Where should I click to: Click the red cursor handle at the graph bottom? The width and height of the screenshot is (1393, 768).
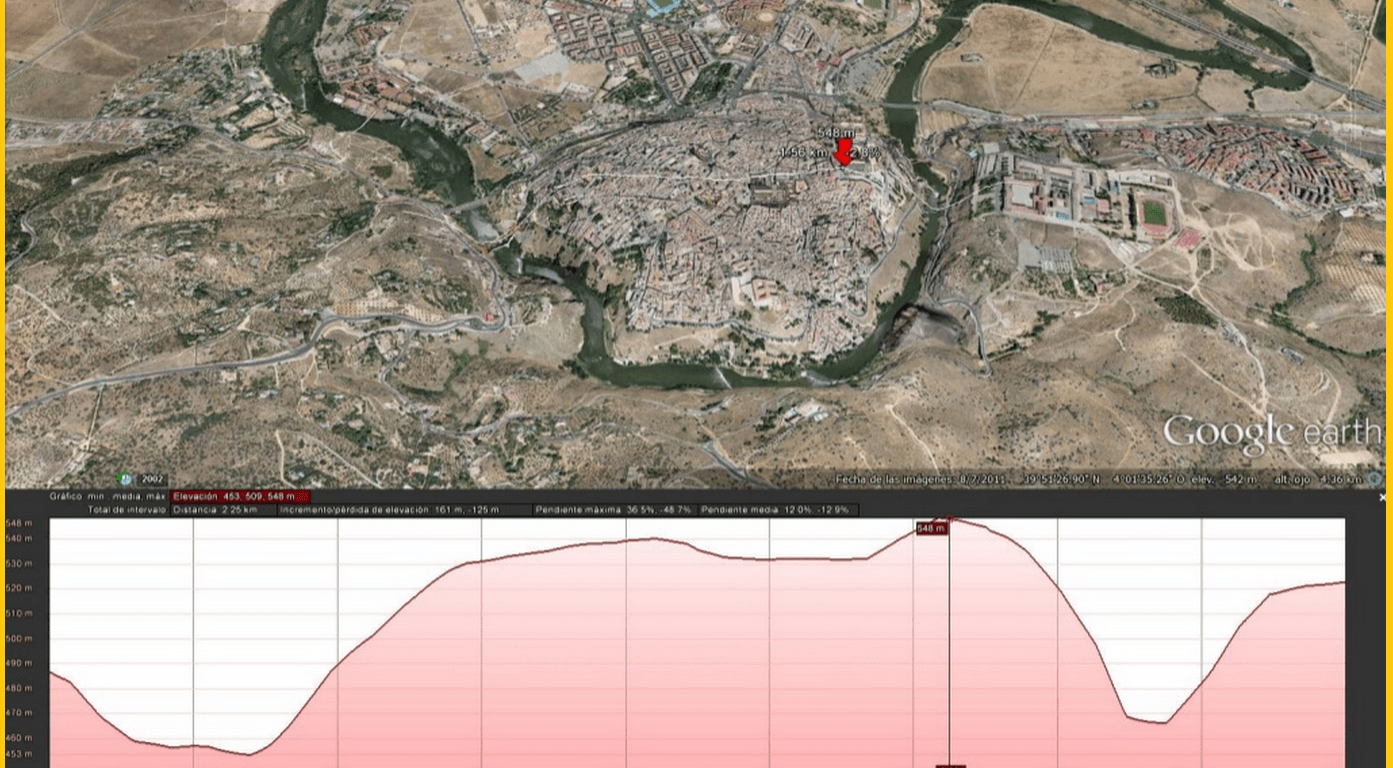[950, 765]
